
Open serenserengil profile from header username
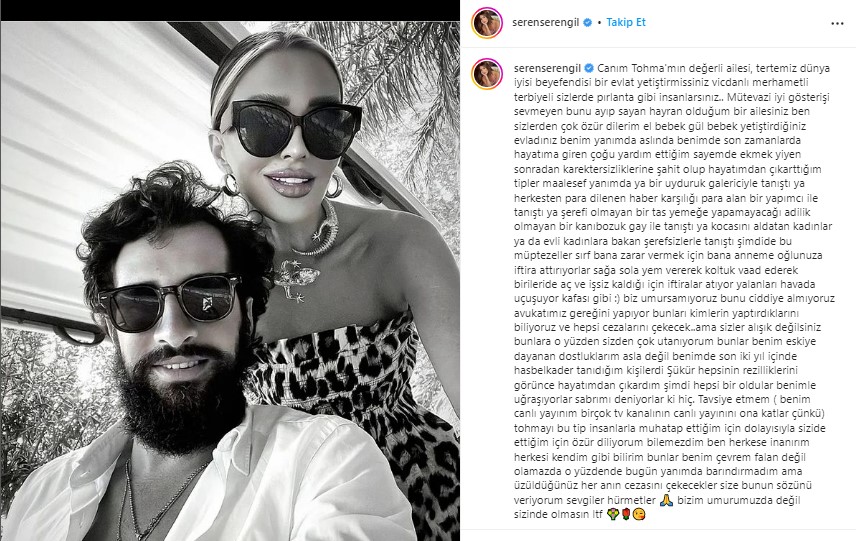[545, 22]
